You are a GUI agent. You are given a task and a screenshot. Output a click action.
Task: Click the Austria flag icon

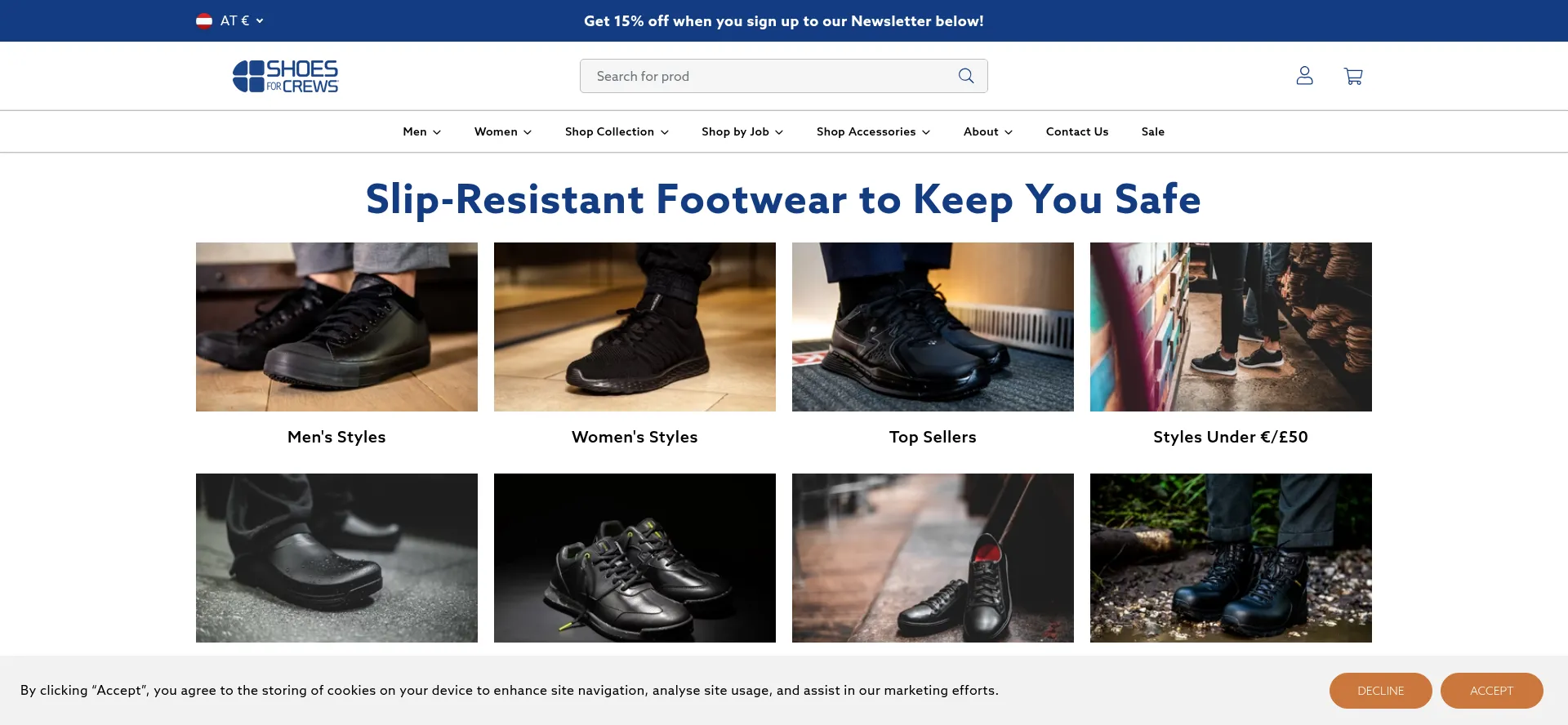click(204, 20)
